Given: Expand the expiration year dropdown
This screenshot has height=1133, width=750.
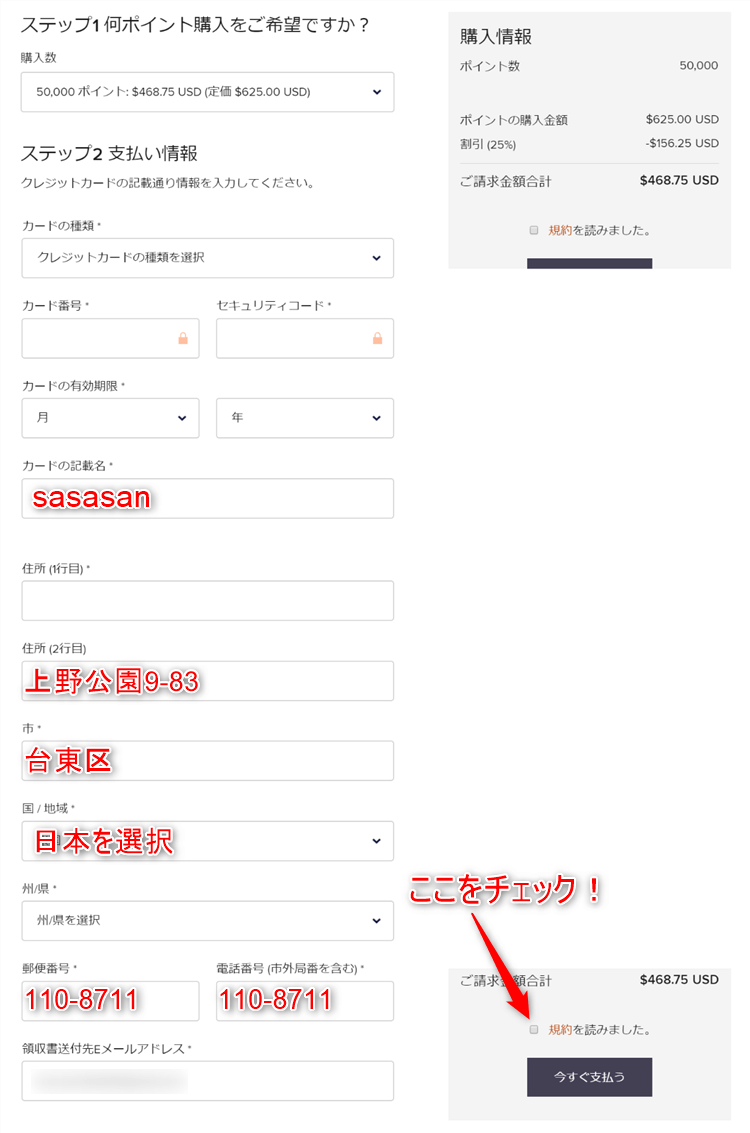Looking at the screenshot, I should tap(304, 418).
